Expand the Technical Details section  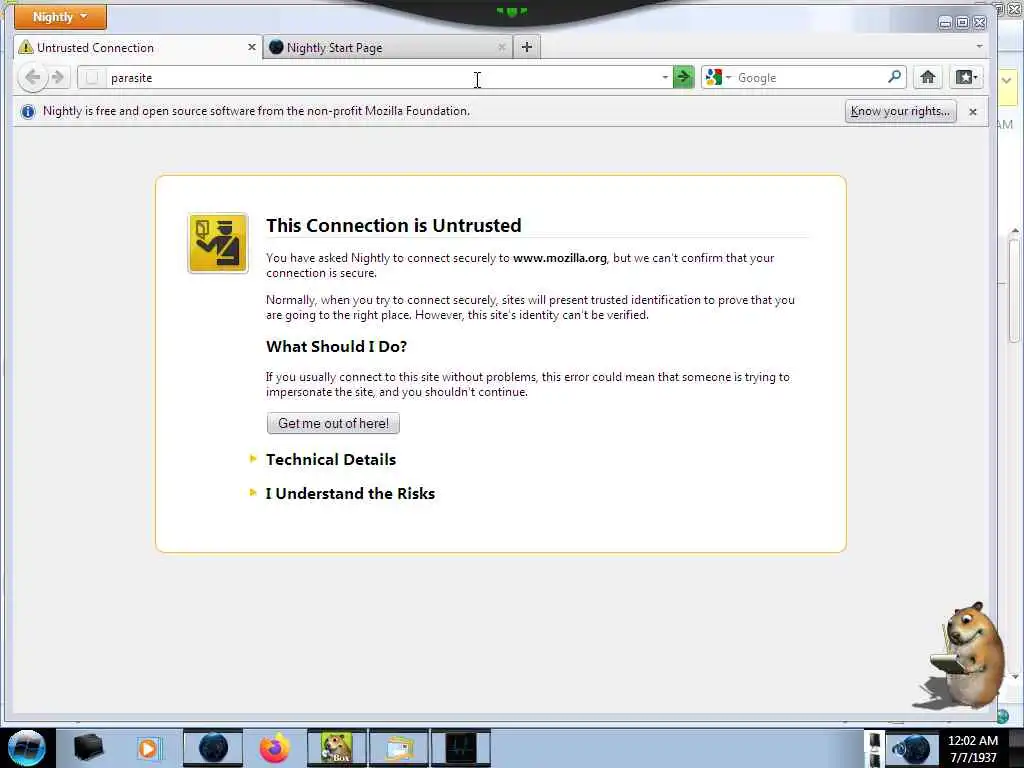(330, 459)
